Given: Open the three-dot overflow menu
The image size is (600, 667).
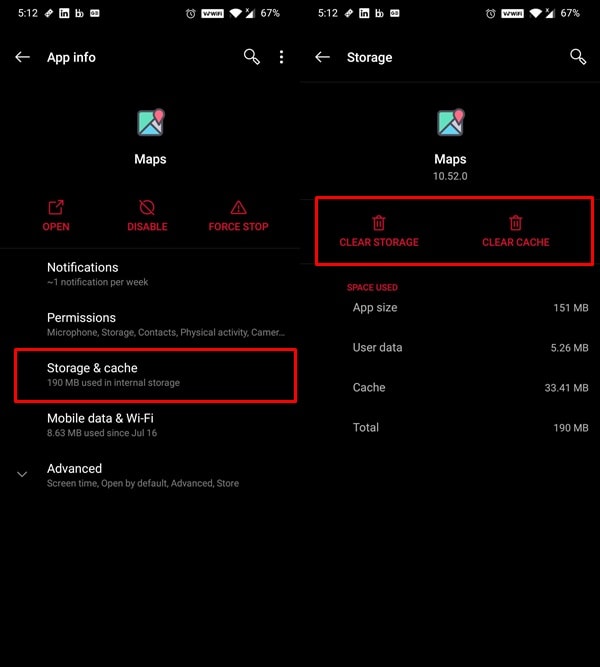Looking at the screenshot, I should pyautogui.click(x=281, y=57).
